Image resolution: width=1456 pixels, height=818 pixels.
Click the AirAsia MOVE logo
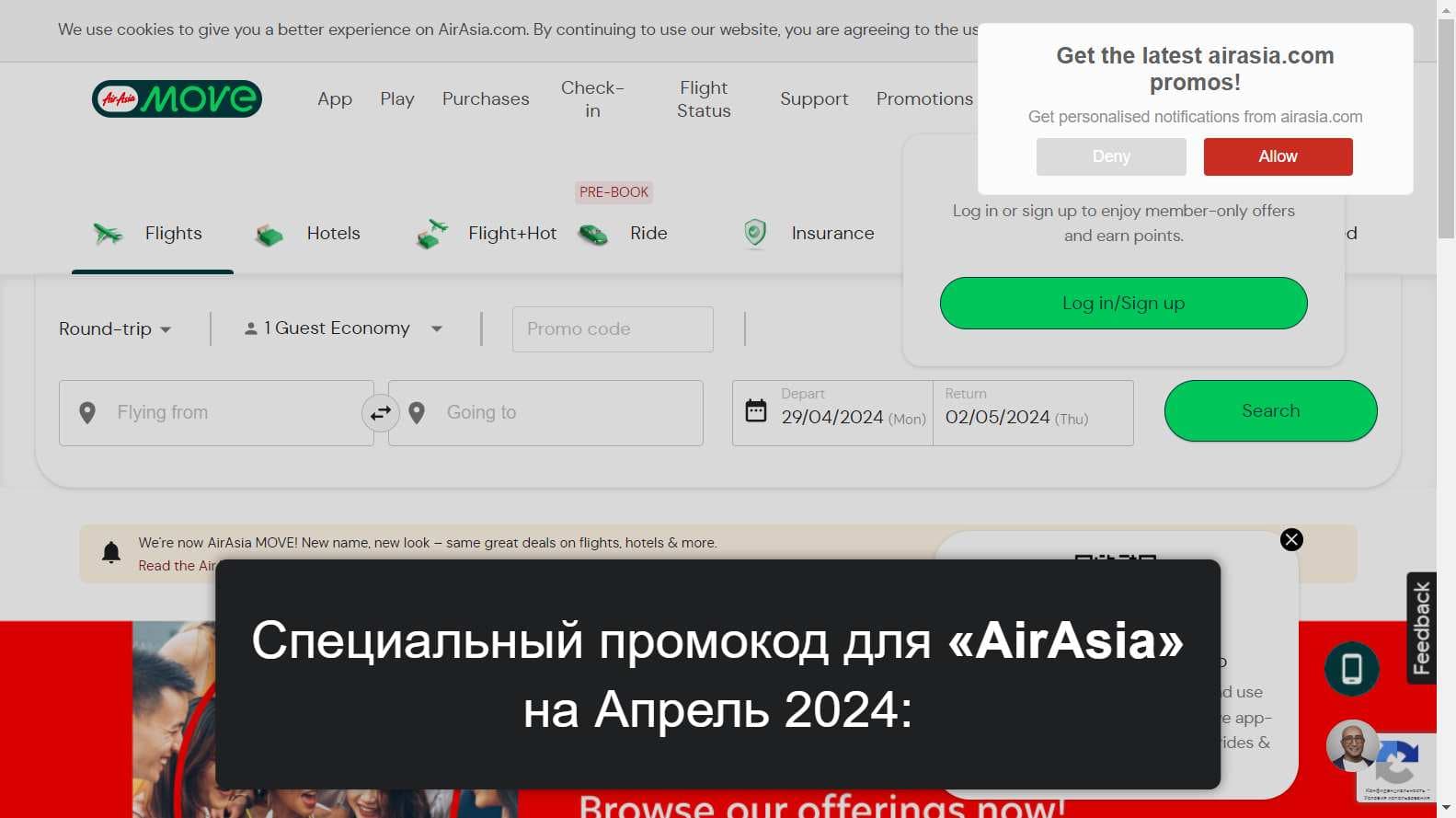click(x=177, y=98)
